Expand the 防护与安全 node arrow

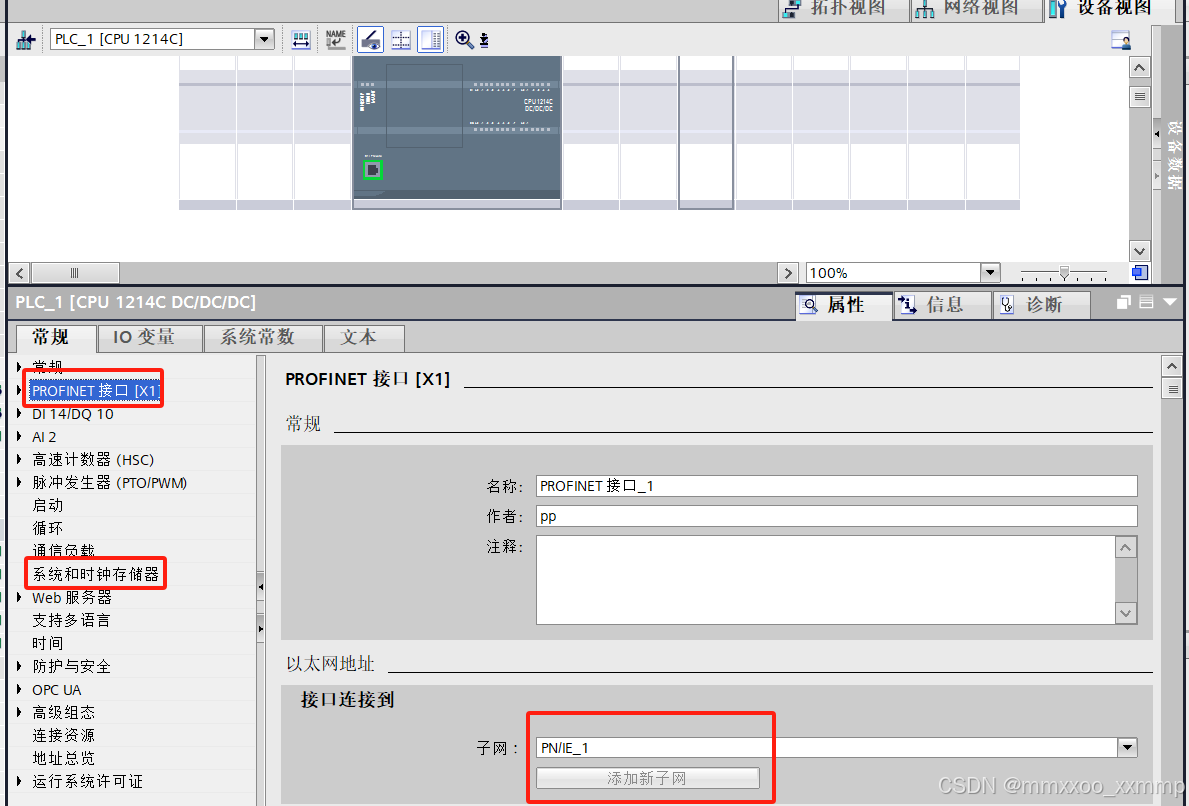coord(19,666)
